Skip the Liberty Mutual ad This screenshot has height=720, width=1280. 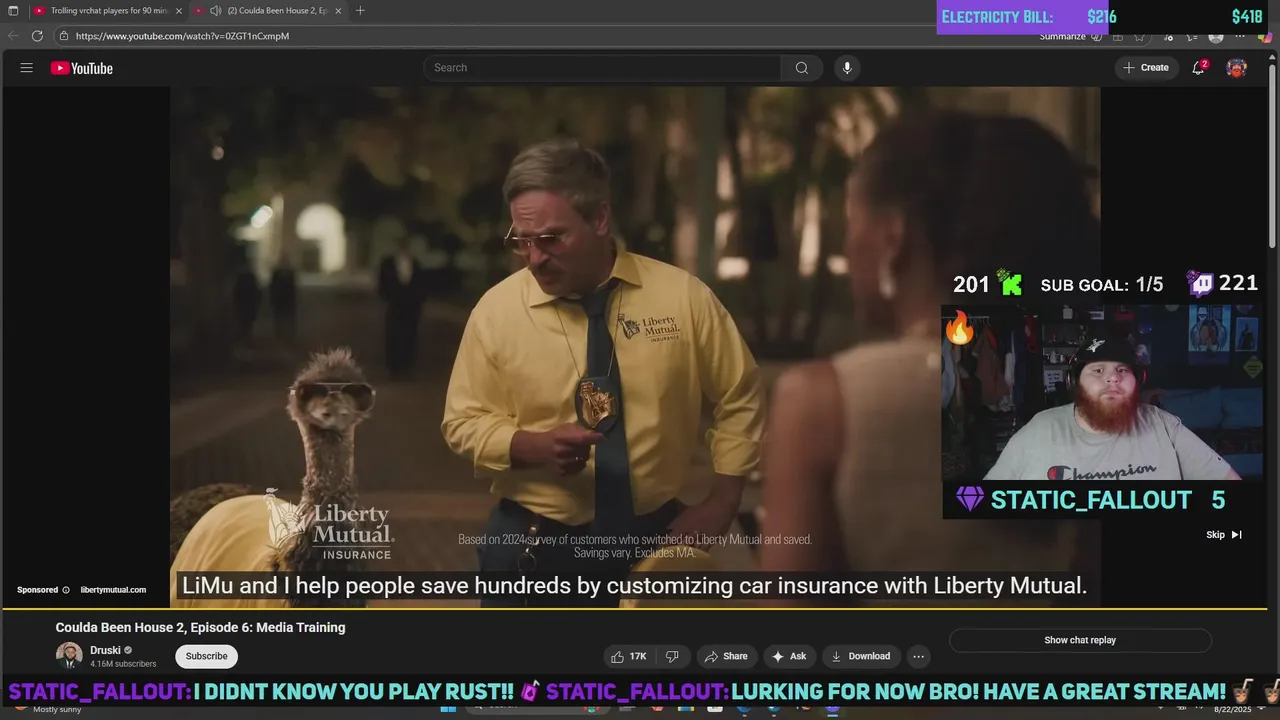(x=1224, y=535)
